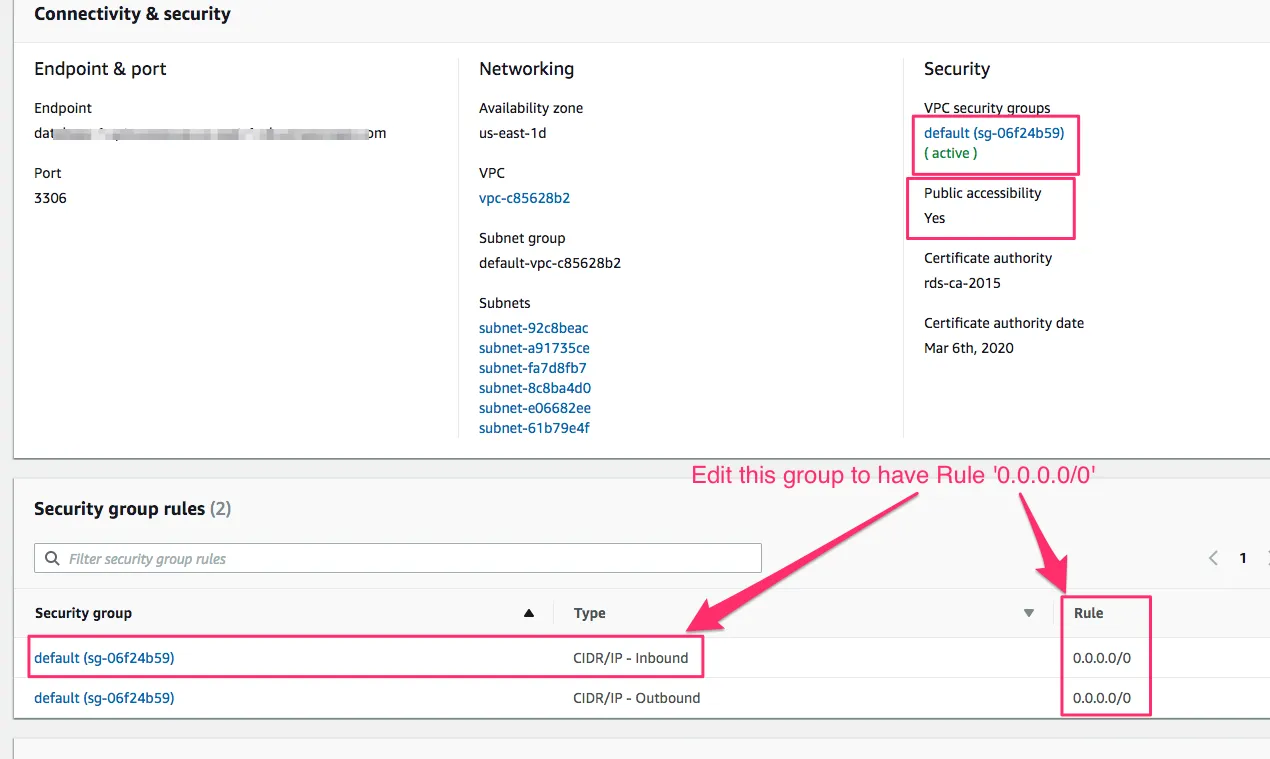1270x759 pixels.
Task: Open subnet-92c8beac subnet link
Action: 533,328
